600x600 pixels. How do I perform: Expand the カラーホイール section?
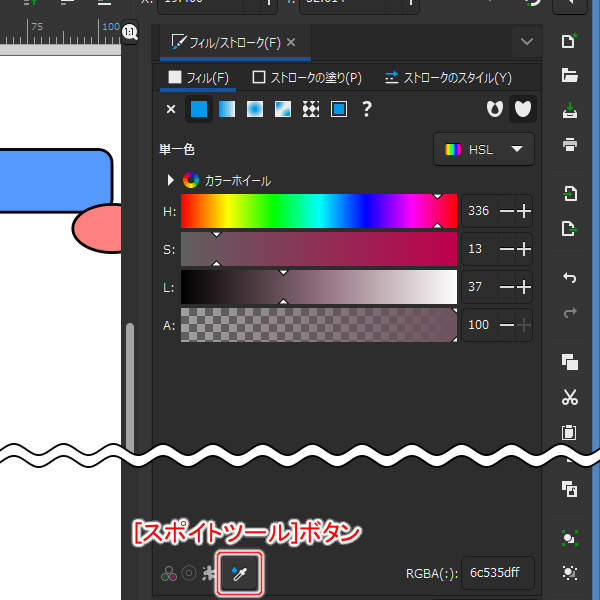point(171,180)
